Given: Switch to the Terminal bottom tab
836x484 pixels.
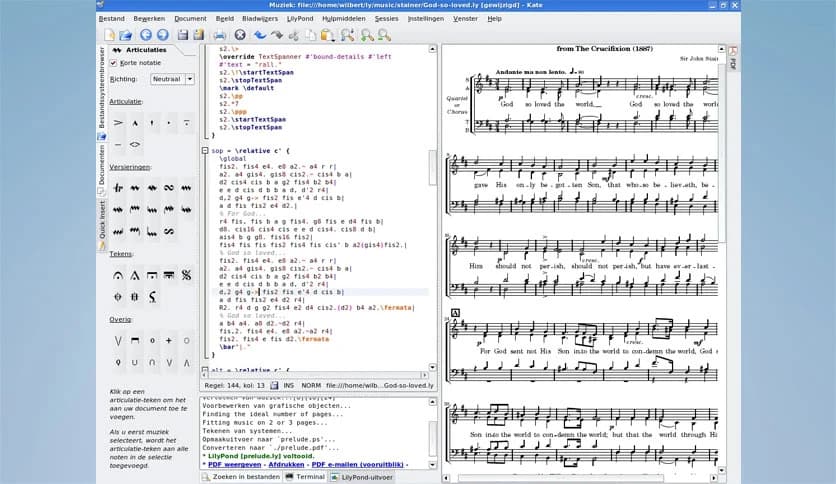Looking at the screenshot, I should point(305,477).
